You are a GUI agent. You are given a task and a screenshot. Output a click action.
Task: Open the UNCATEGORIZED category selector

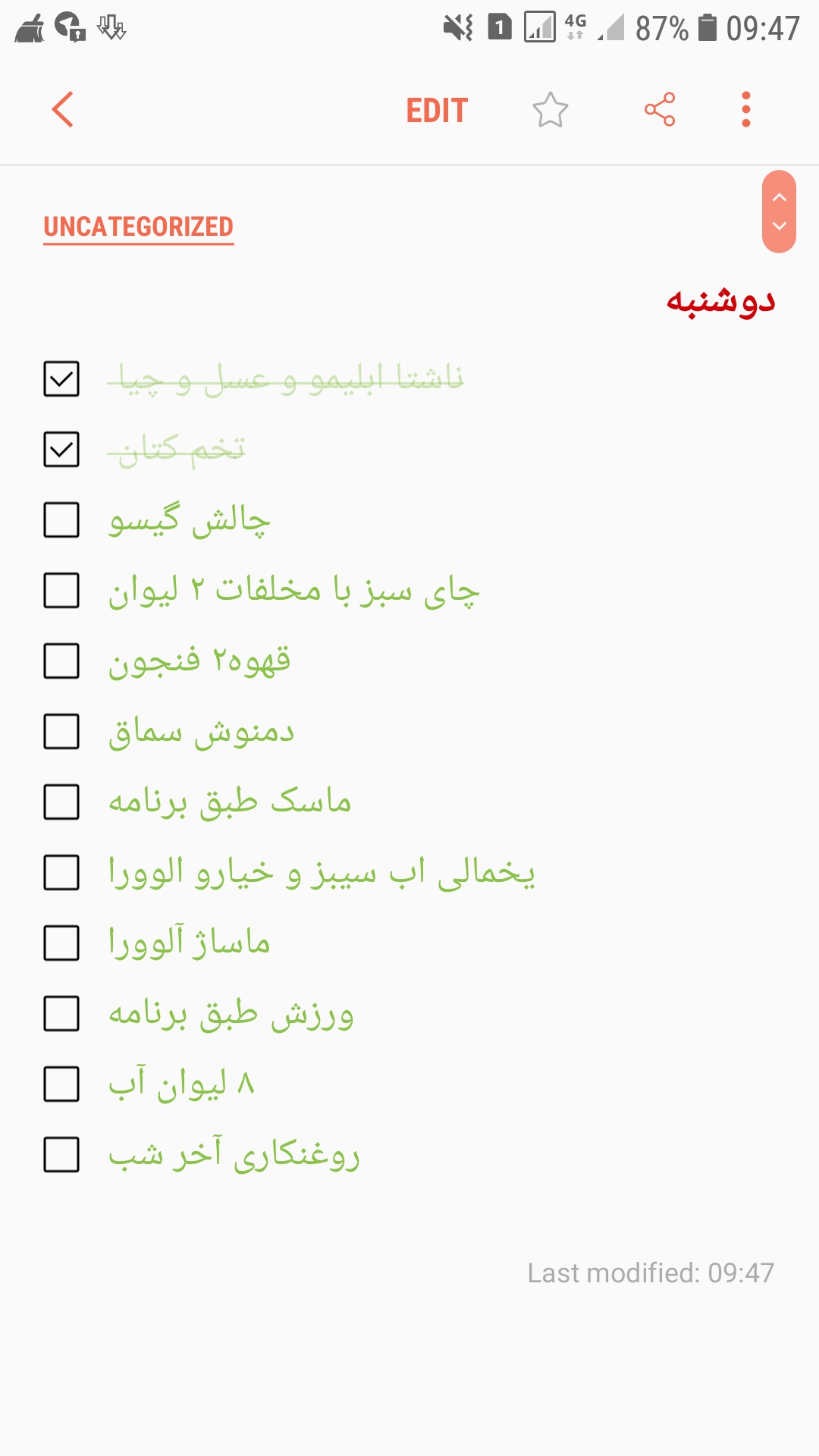(139, 227)
